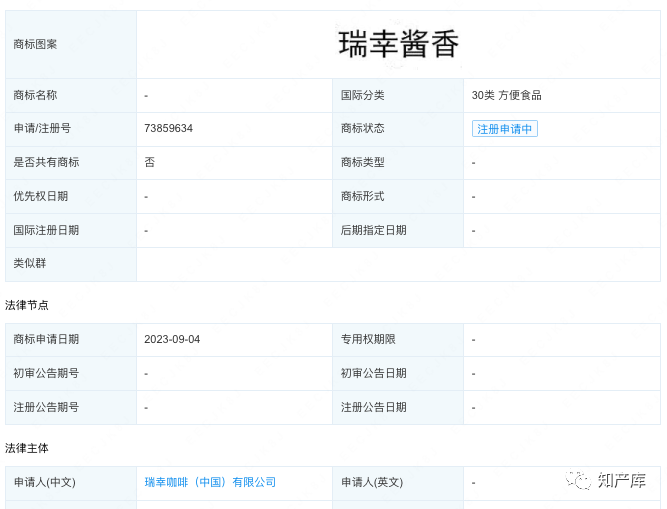Click the empty 类似群 value cell
This screenshot has width=667, height=509.
click(398, 264)
